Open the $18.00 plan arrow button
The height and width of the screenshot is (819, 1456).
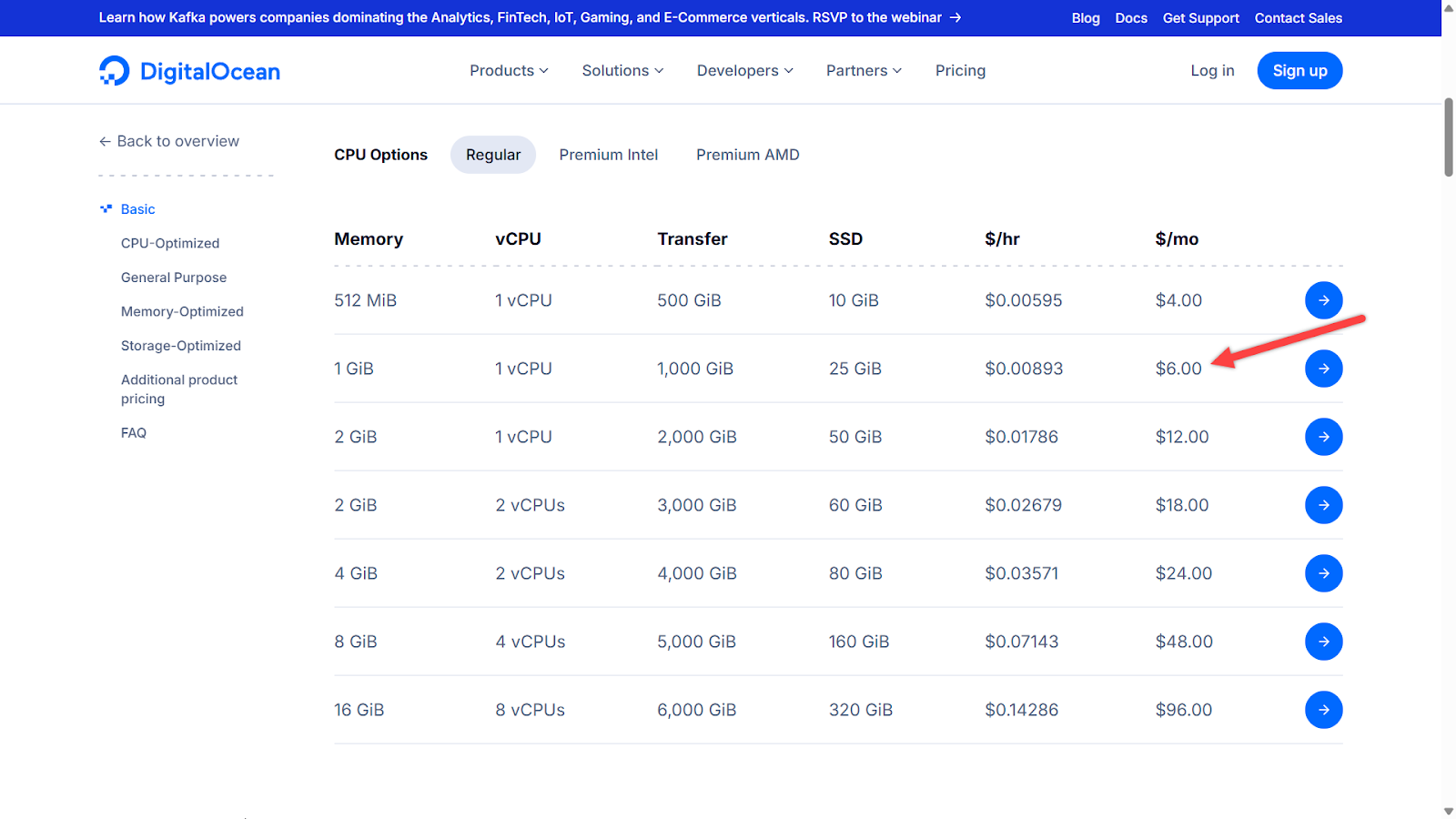pyautogui.click(x=1323, y=505)
